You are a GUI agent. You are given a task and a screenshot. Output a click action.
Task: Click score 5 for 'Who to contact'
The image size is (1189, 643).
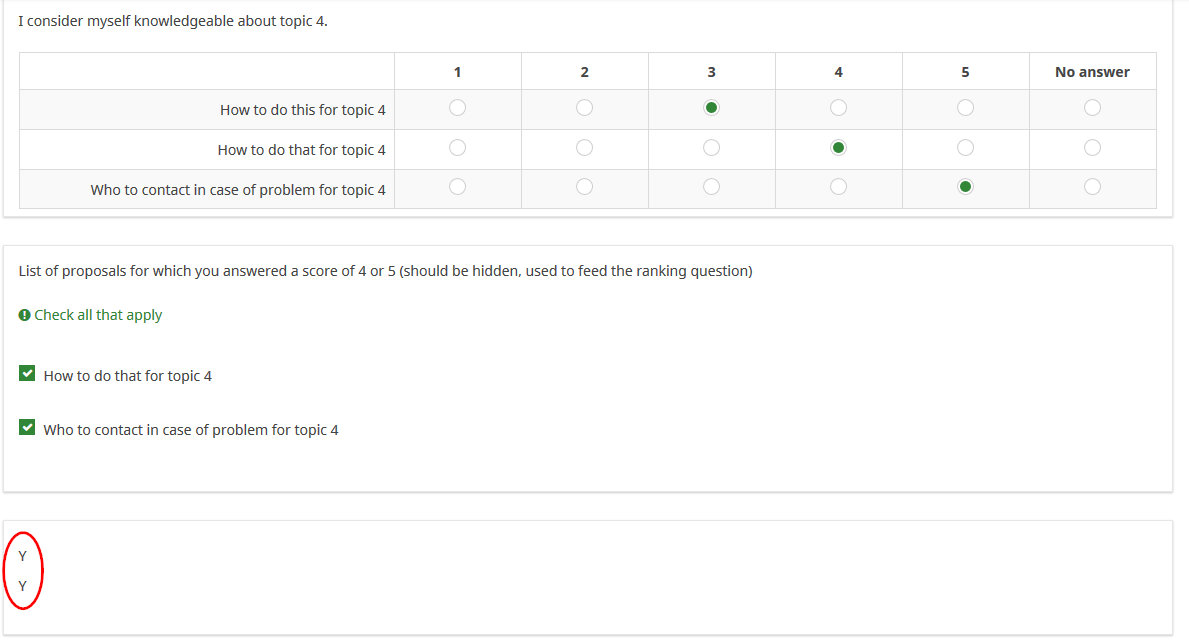tap(965, 186)
